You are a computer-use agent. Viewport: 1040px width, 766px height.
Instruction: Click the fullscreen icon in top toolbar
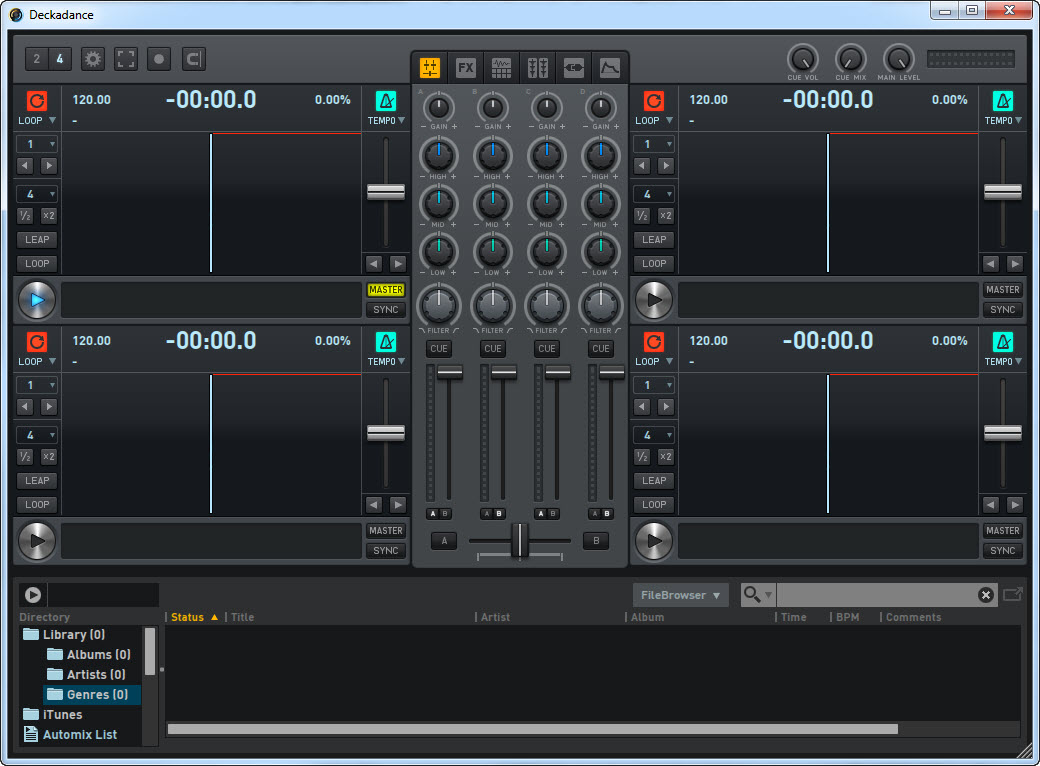pyautogui.click(x=126, y=59)
